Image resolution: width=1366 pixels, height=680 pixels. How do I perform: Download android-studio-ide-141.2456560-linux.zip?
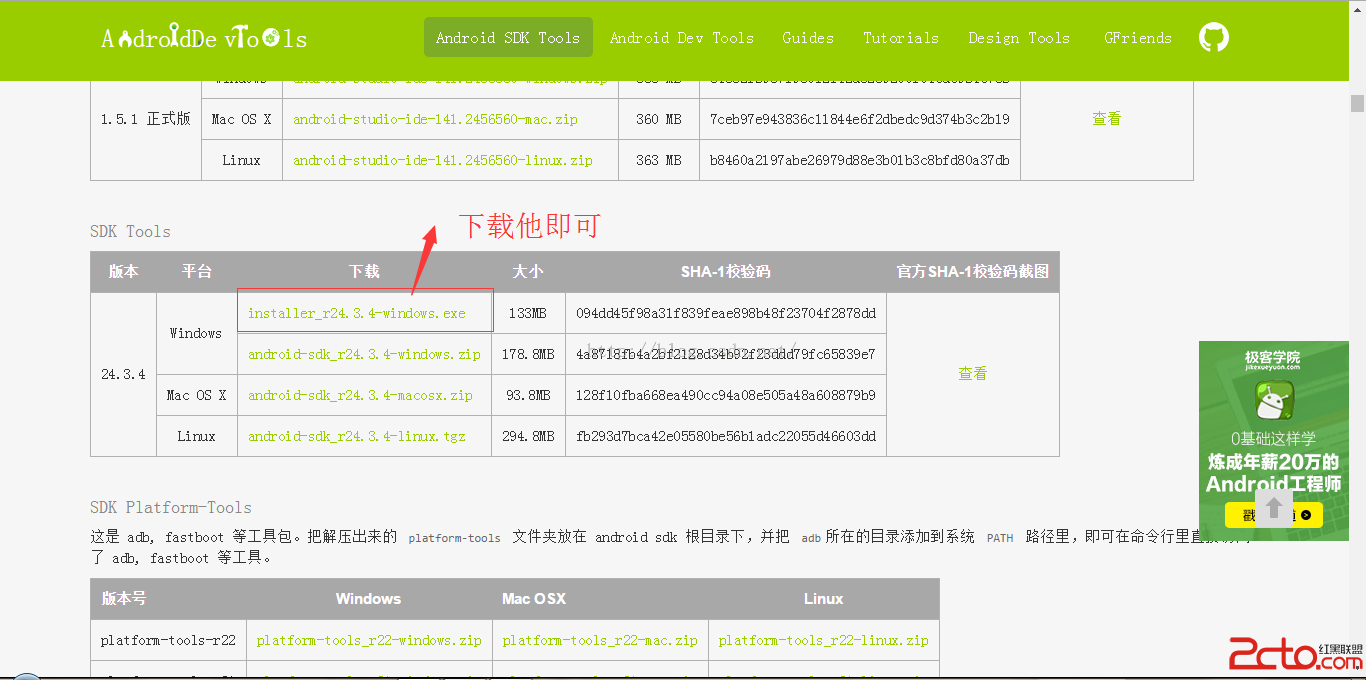pyautogui.click(x=442, y=160)
